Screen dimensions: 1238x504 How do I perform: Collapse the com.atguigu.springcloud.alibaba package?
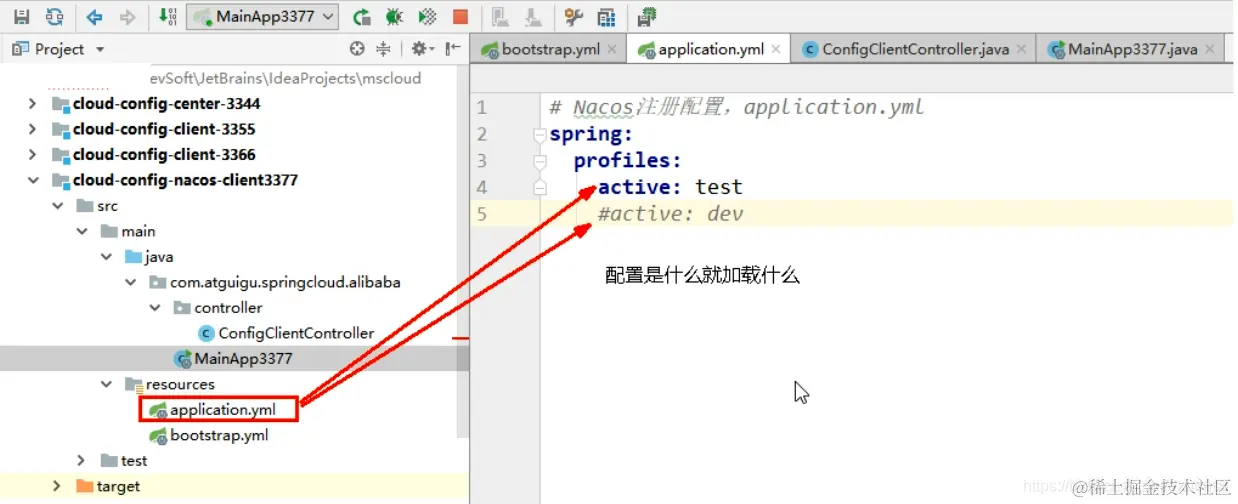click(x=131, y=282)
